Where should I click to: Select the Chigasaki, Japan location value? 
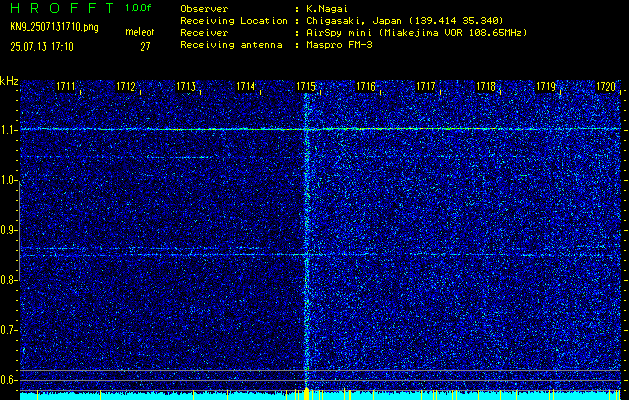pos(404,20)
